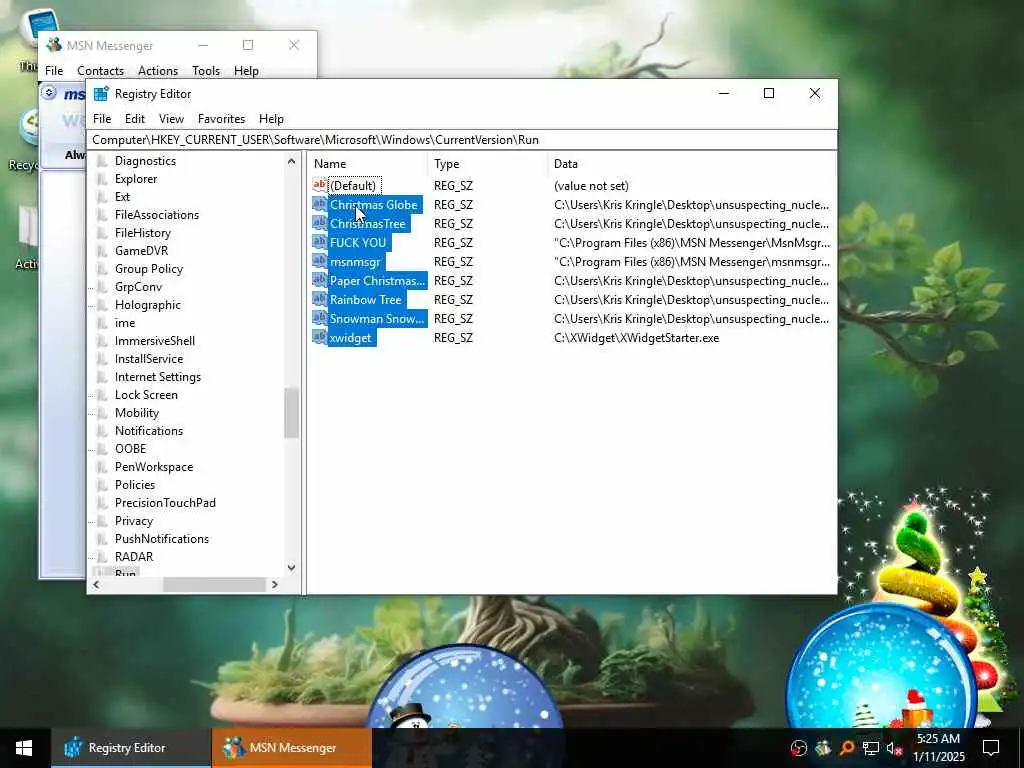Switch to Registry Editor taskbar button

pyautogui.click(x=131, y=748)
